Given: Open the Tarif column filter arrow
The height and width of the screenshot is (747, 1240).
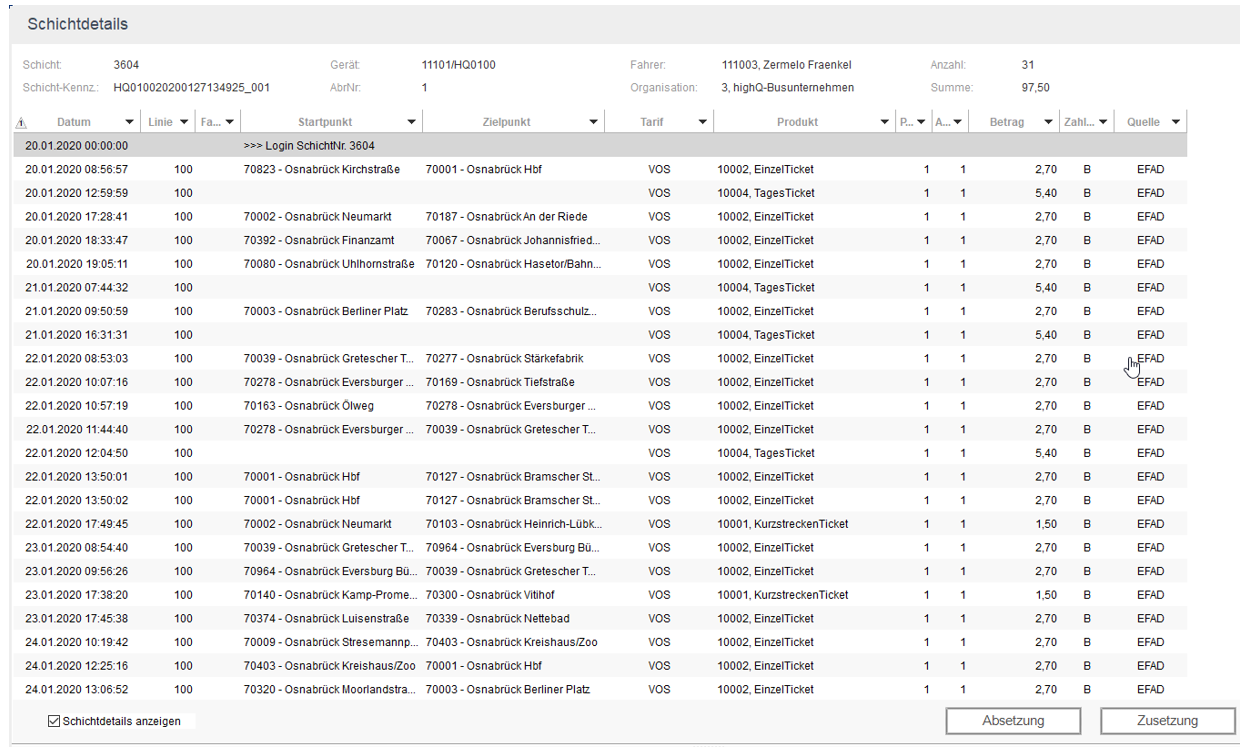Looking at the screenshot, I should (703, 122).
